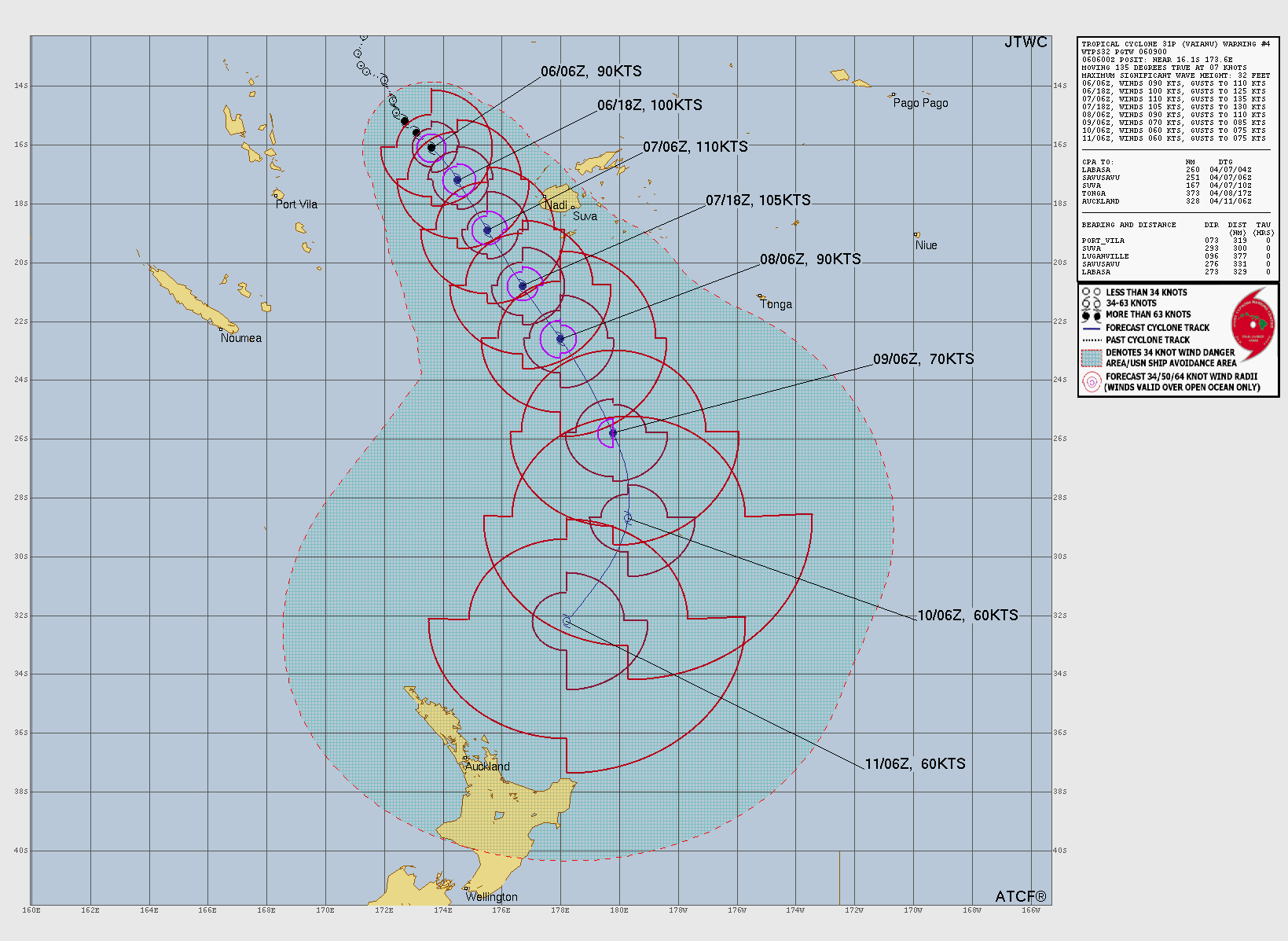The width and height of the screenshot is (1288, 941).
Task: Click the '34-63 knots' legend symbols
Action: coord(1092,303)
